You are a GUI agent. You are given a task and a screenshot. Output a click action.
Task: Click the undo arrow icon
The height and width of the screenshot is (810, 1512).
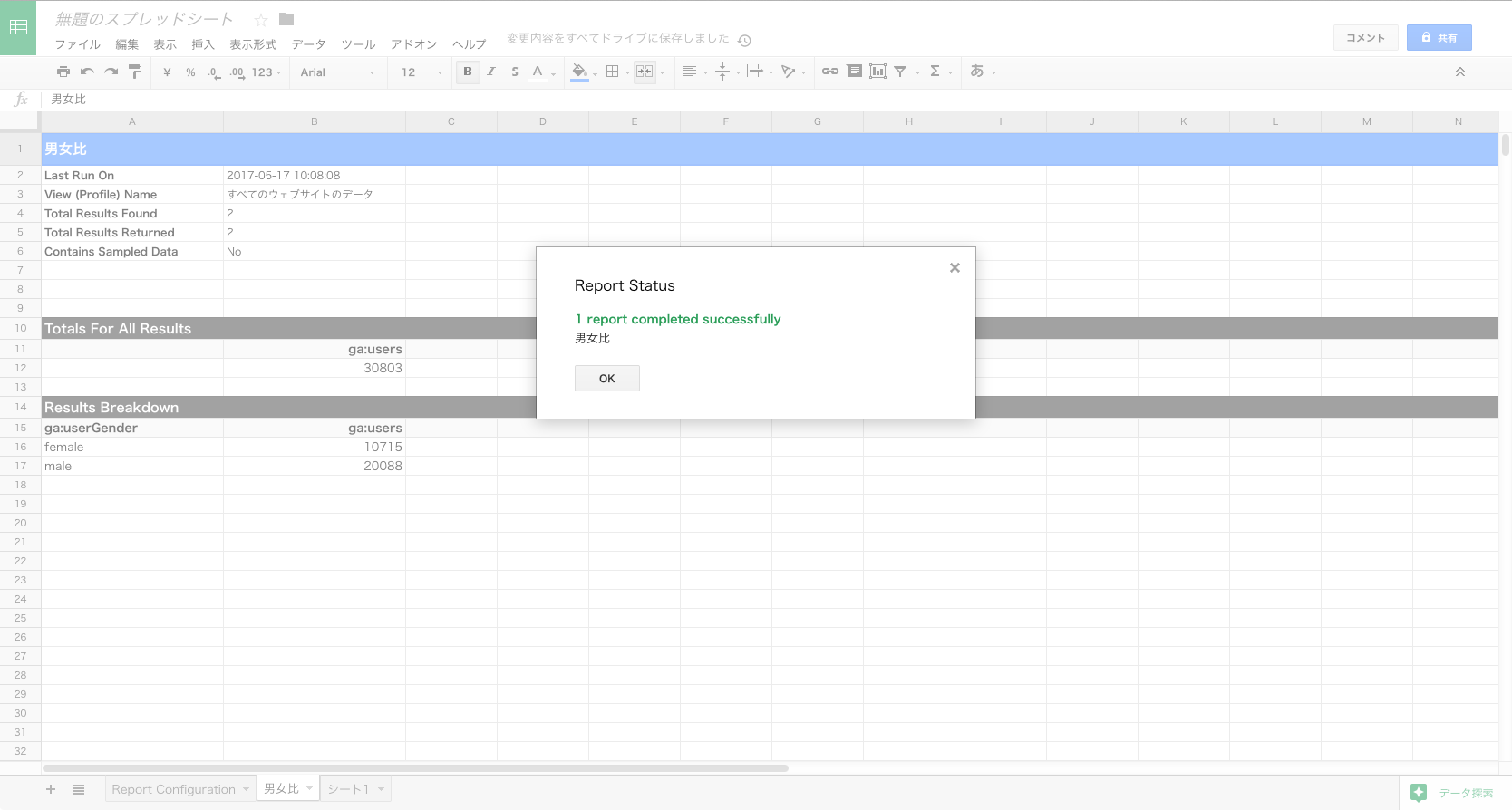point(87,72)
